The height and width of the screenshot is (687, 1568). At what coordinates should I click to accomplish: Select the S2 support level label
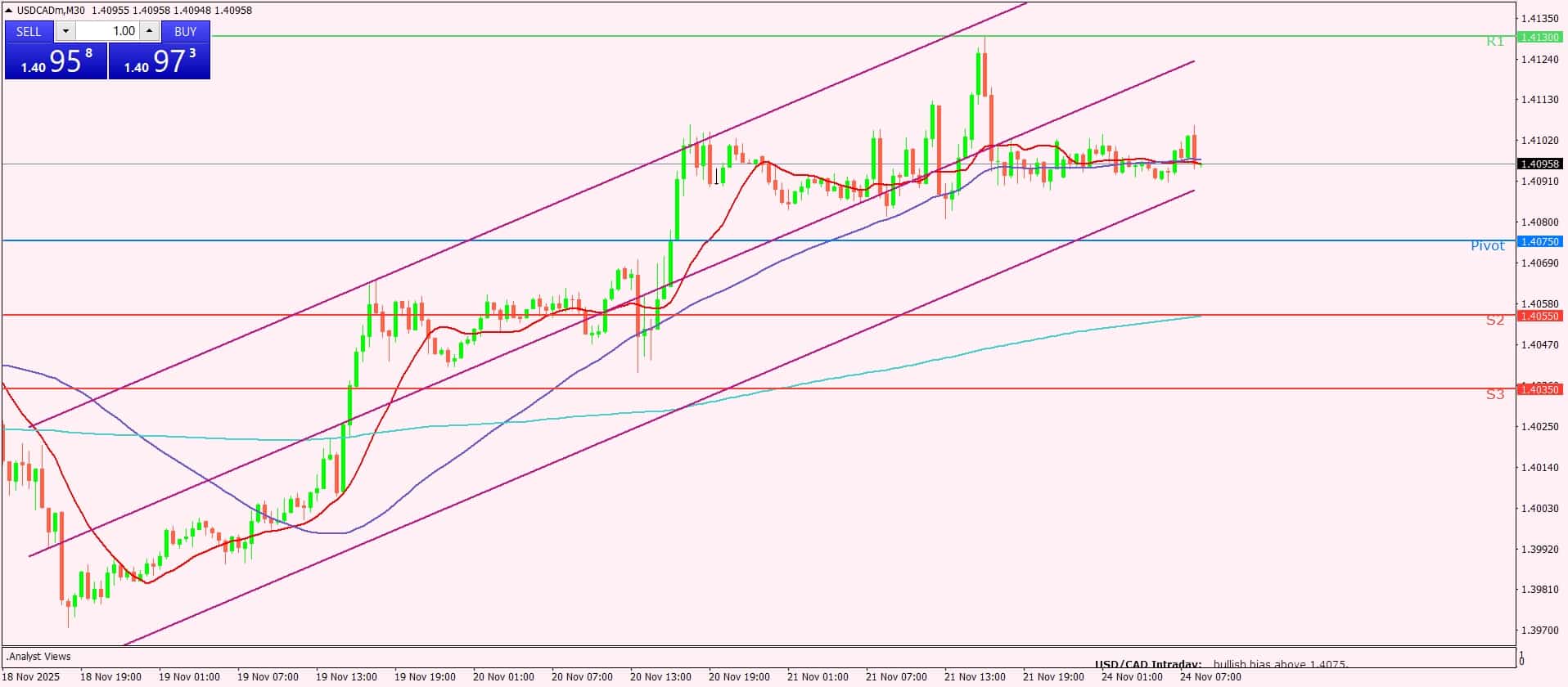(1494, 320)
